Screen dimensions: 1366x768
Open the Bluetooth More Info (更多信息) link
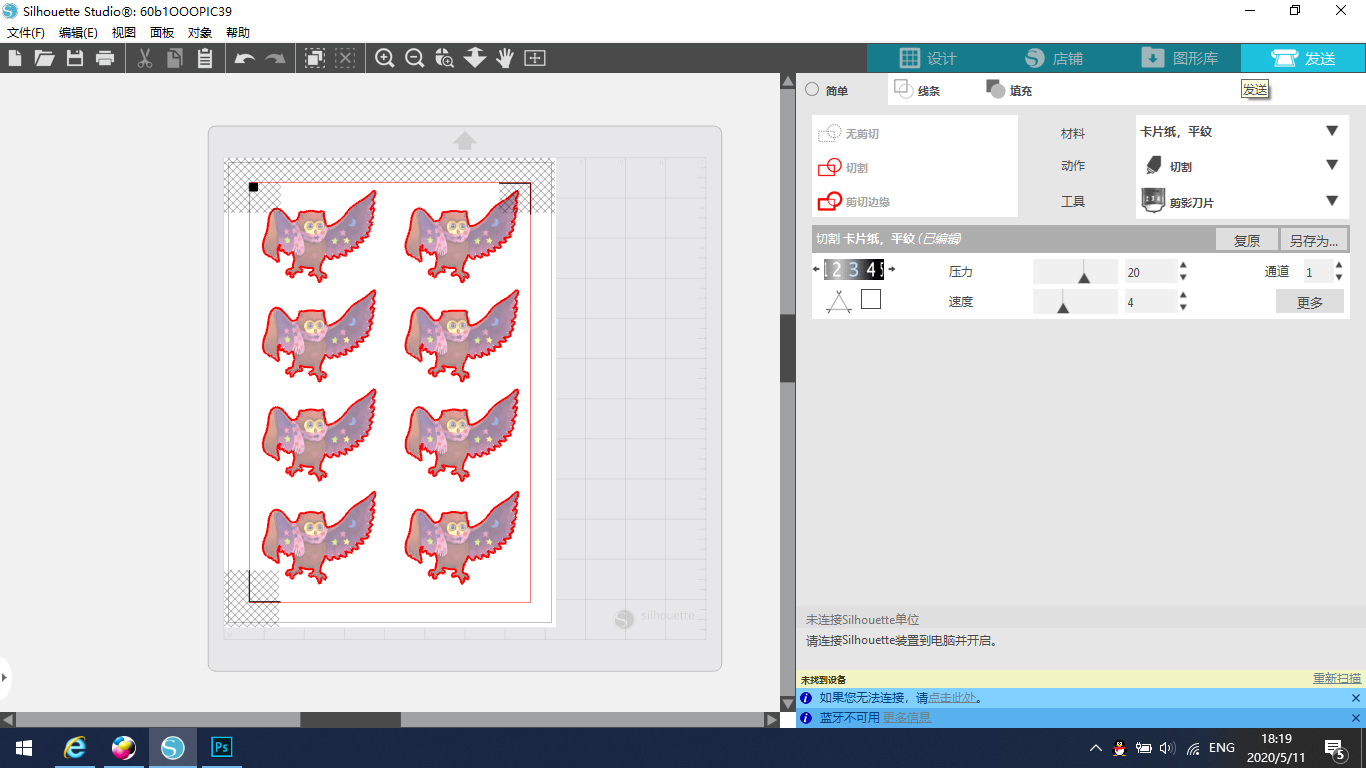click(x=907, y=717)
